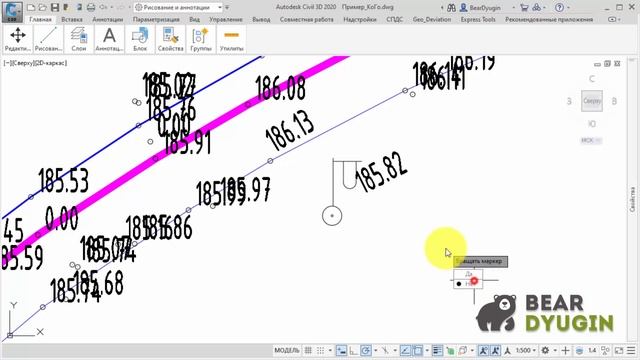Click the Autodesk connect triangle icon
Image resolution: width=640 pixels, height=360 pixels.
(536, 7)
